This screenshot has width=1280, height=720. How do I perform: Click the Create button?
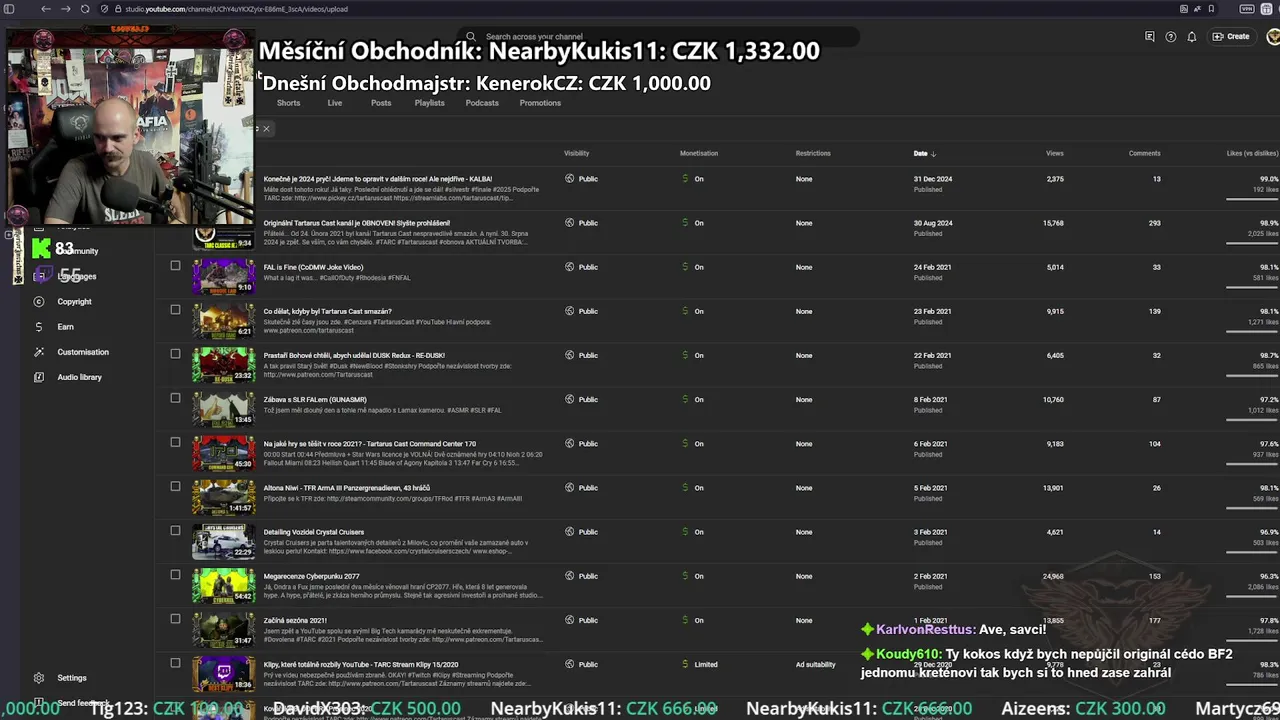point(1231,37)
